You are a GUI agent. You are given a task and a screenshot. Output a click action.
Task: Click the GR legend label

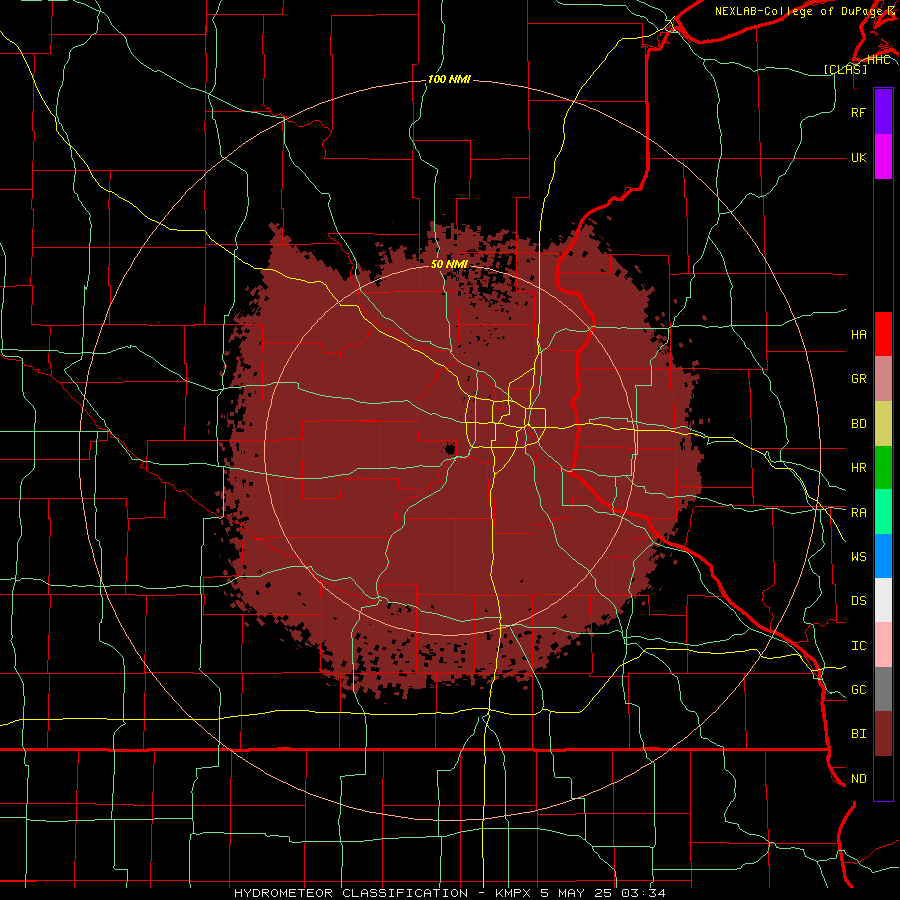858,379
